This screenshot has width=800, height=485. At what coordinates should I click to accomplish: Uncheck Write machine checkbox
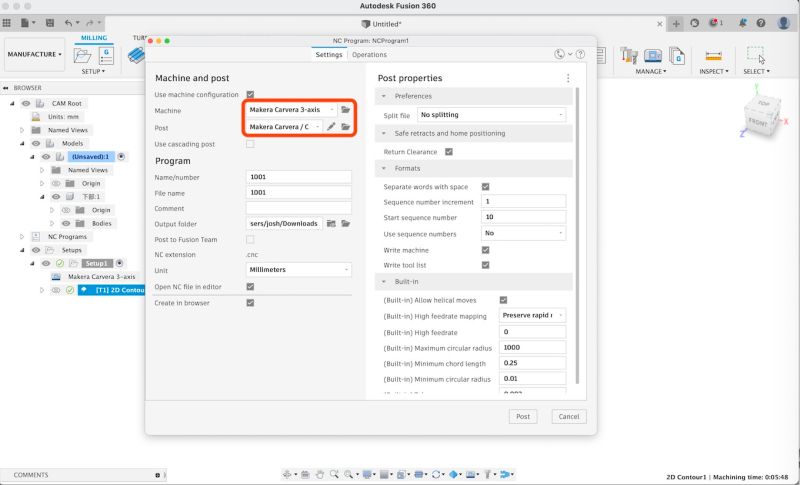point(485,250)
